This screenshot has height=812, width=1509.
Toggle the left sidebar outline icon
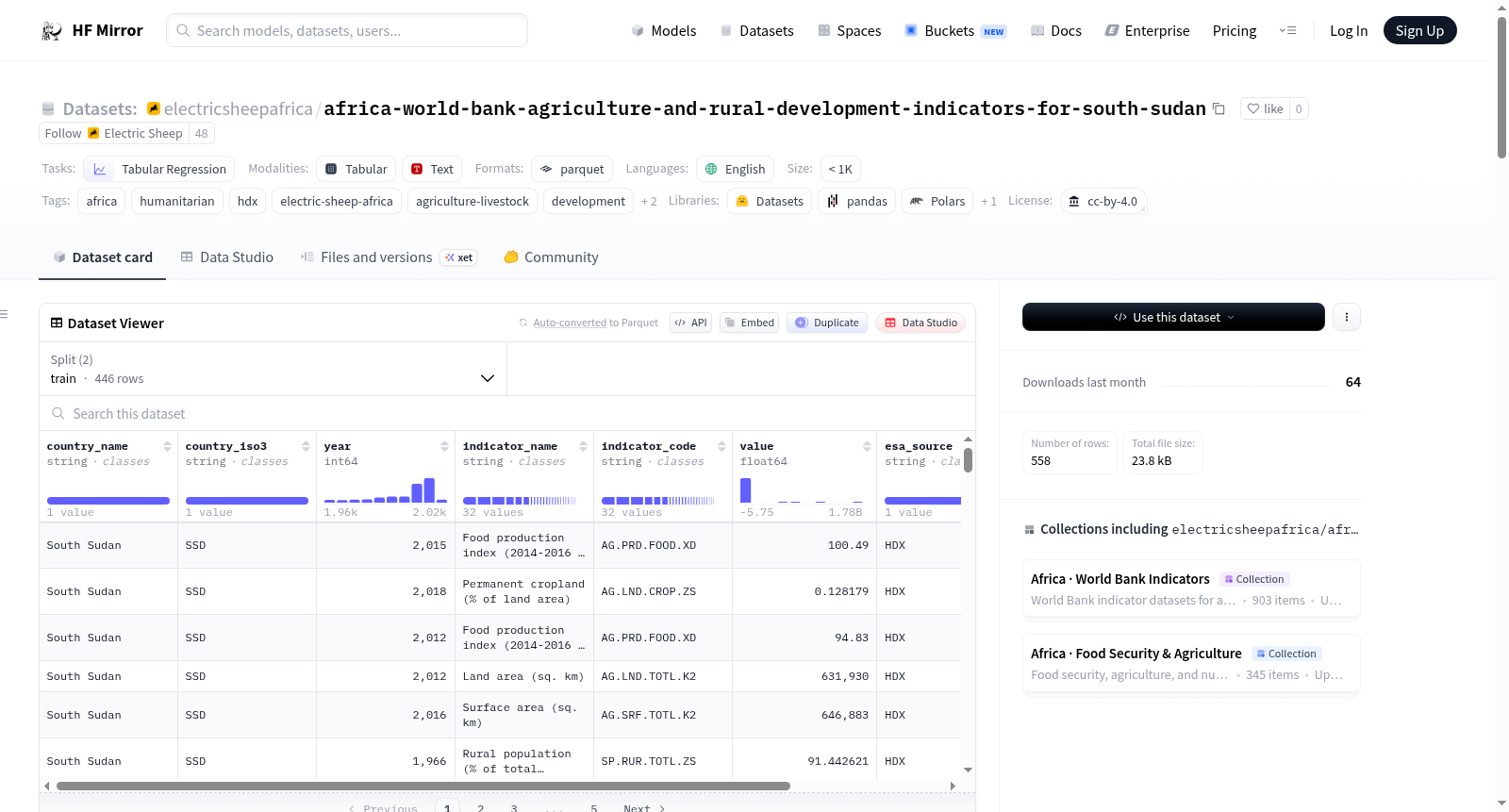click(4, 314)
